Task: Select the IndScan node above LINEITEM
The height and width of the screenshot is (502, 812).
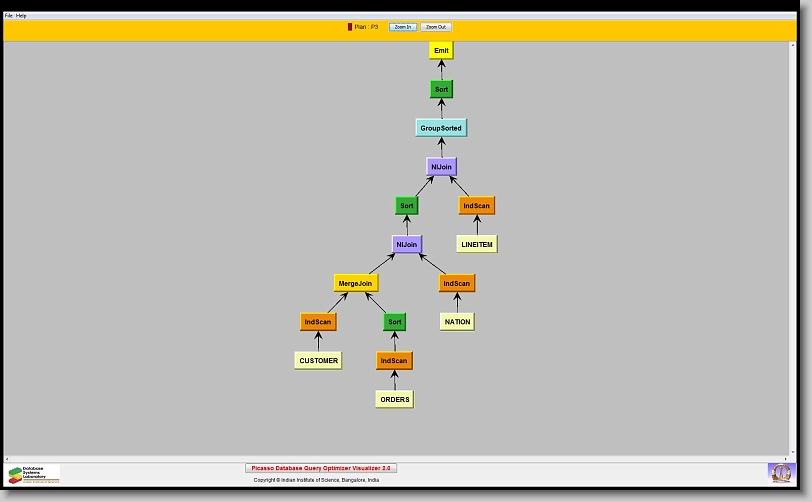Action: (x=477, y=206)
